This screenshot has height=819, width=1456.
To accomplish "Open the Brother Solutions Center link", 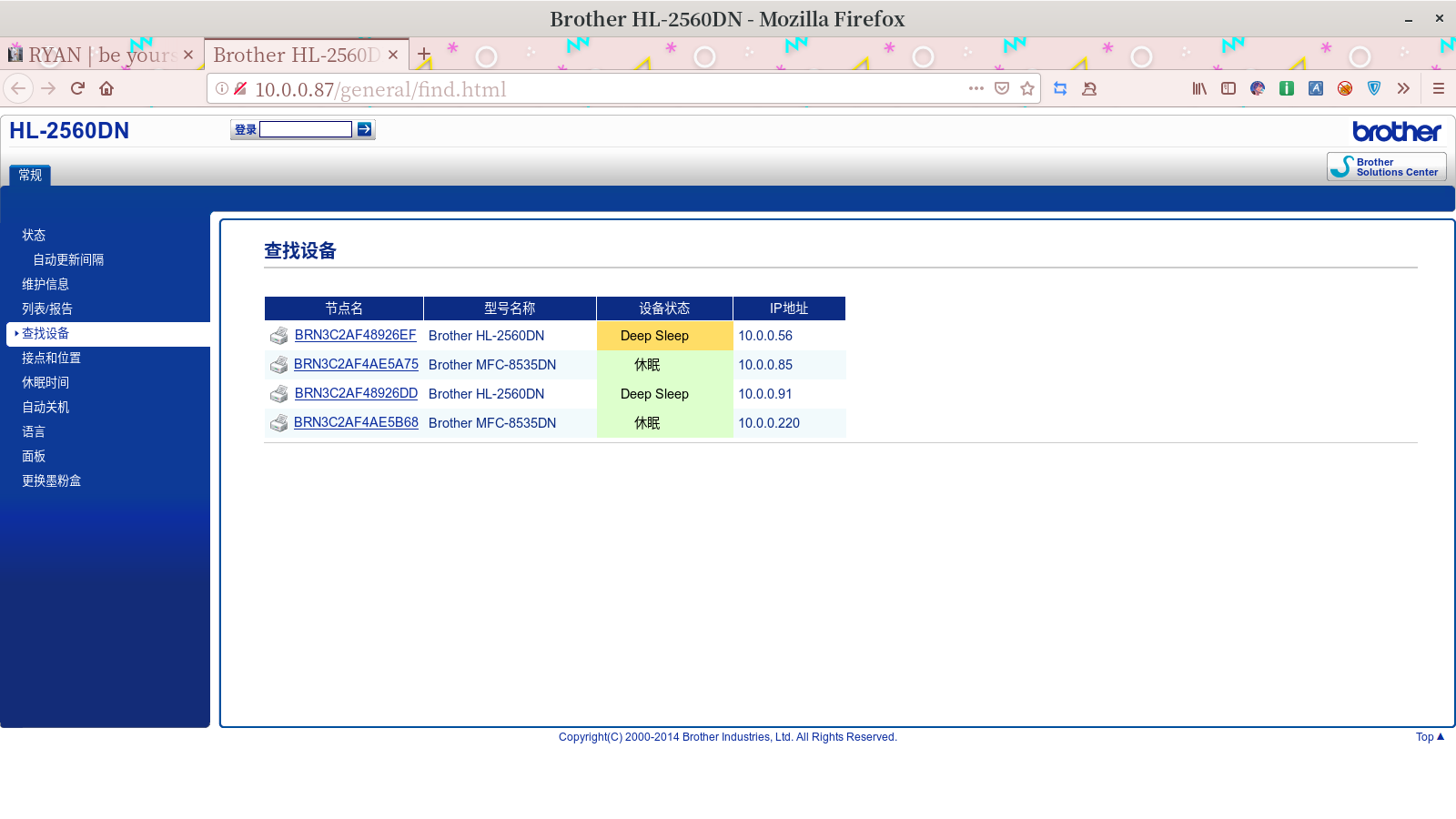I will pos(1386,167).
